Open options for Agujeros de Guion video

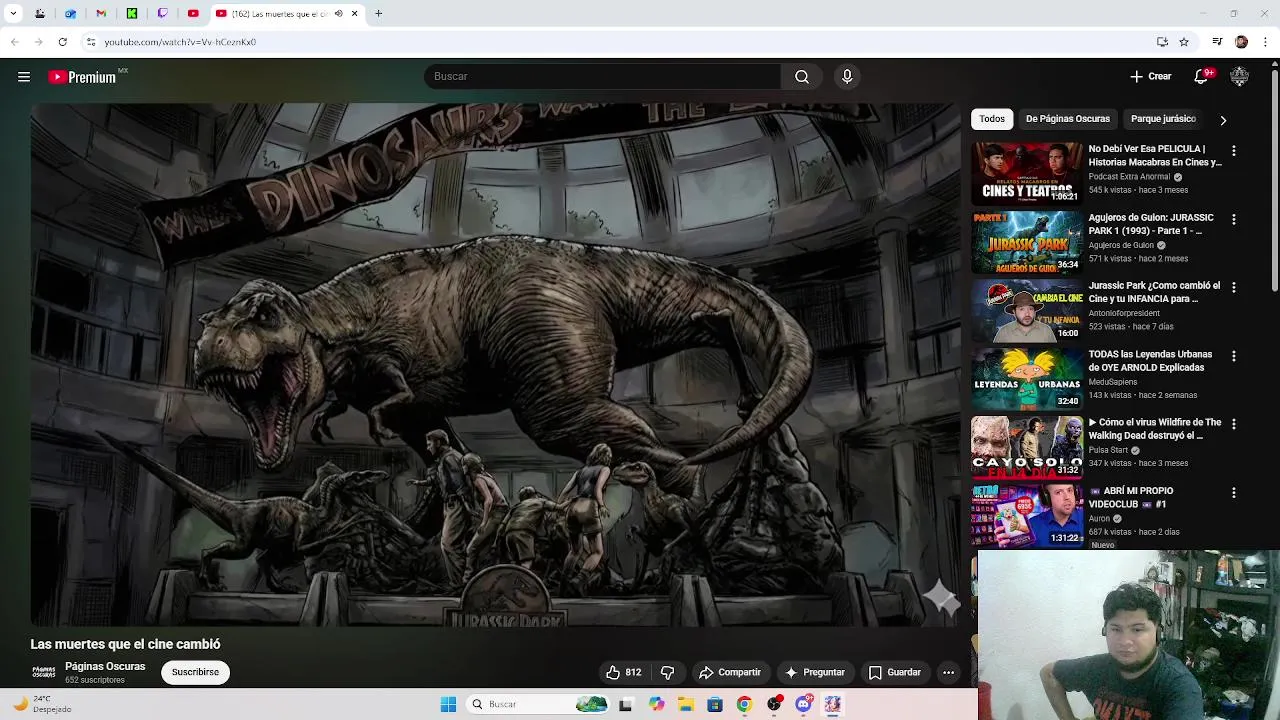point(1233,219)
